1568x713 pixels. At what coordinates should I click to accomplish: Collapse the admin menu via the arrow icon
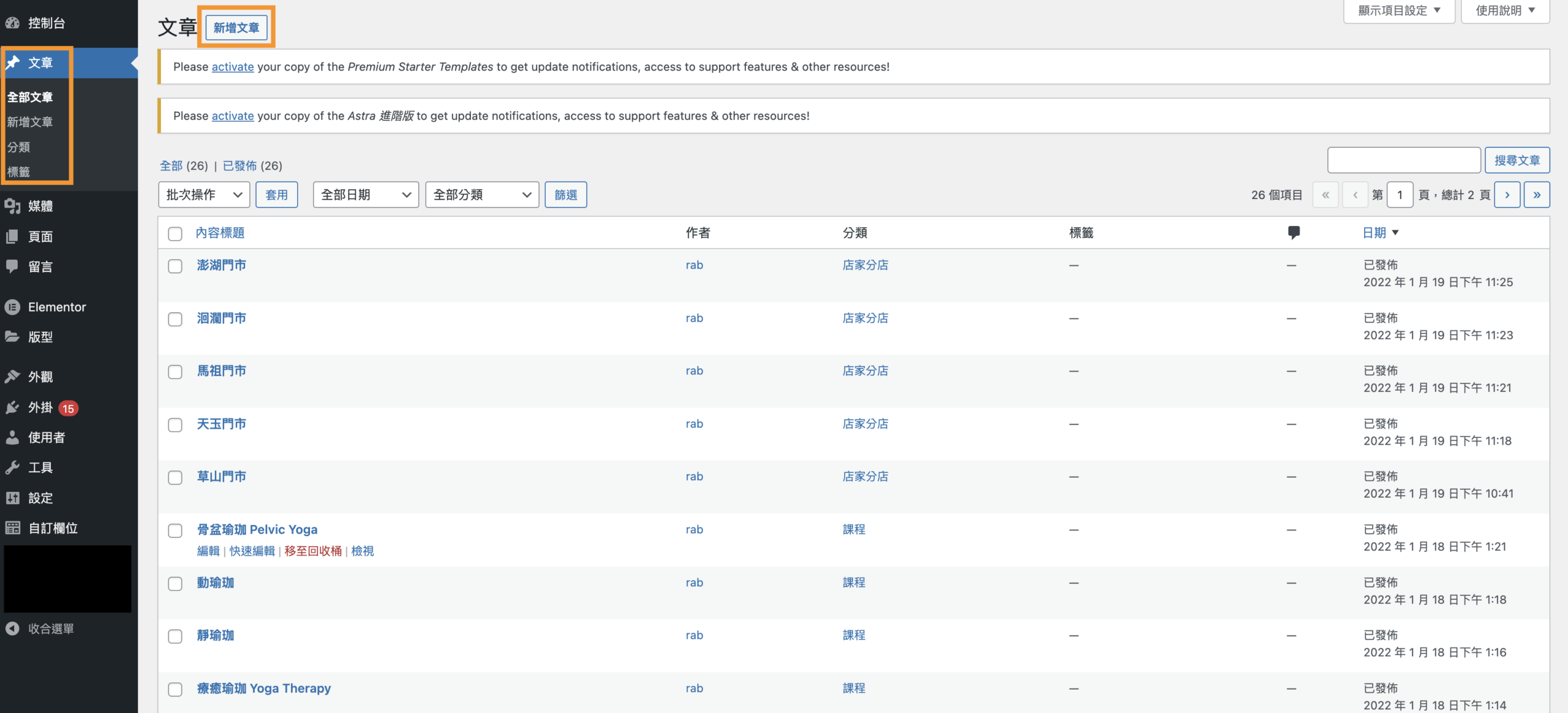(13, 628)
